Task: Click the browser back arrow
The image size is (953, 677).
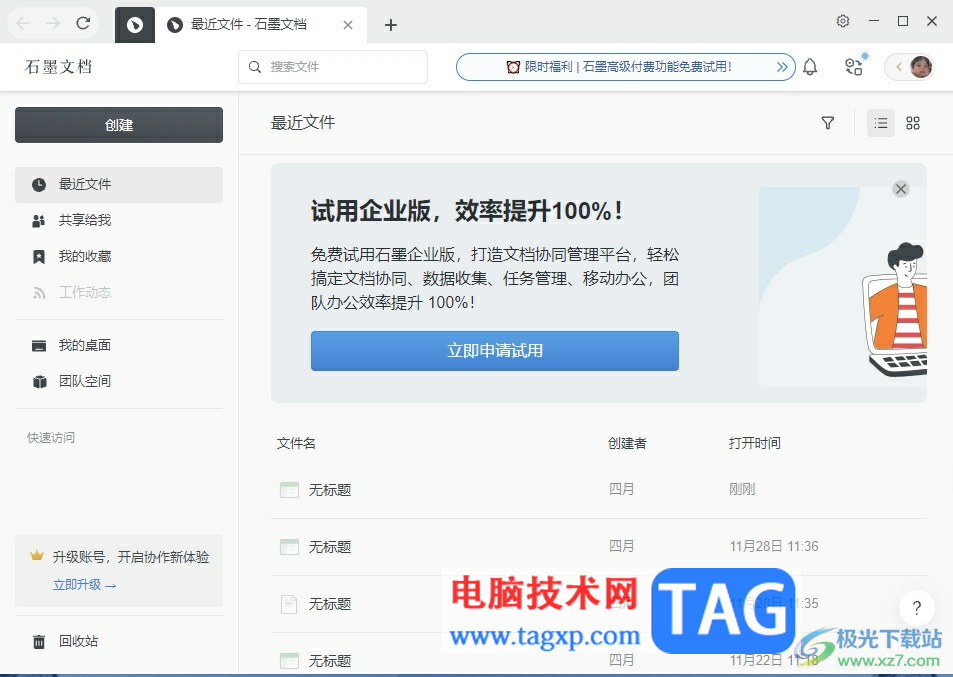Action: 23,24
